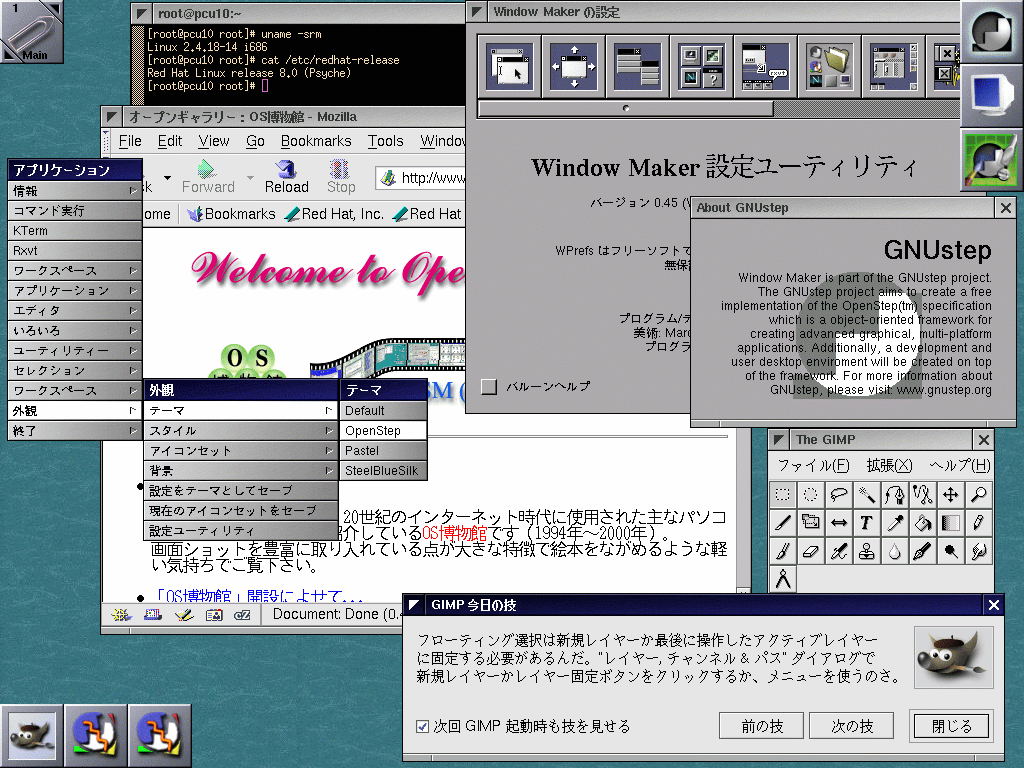Select GIMP paintbrush tool

[782, 551]
